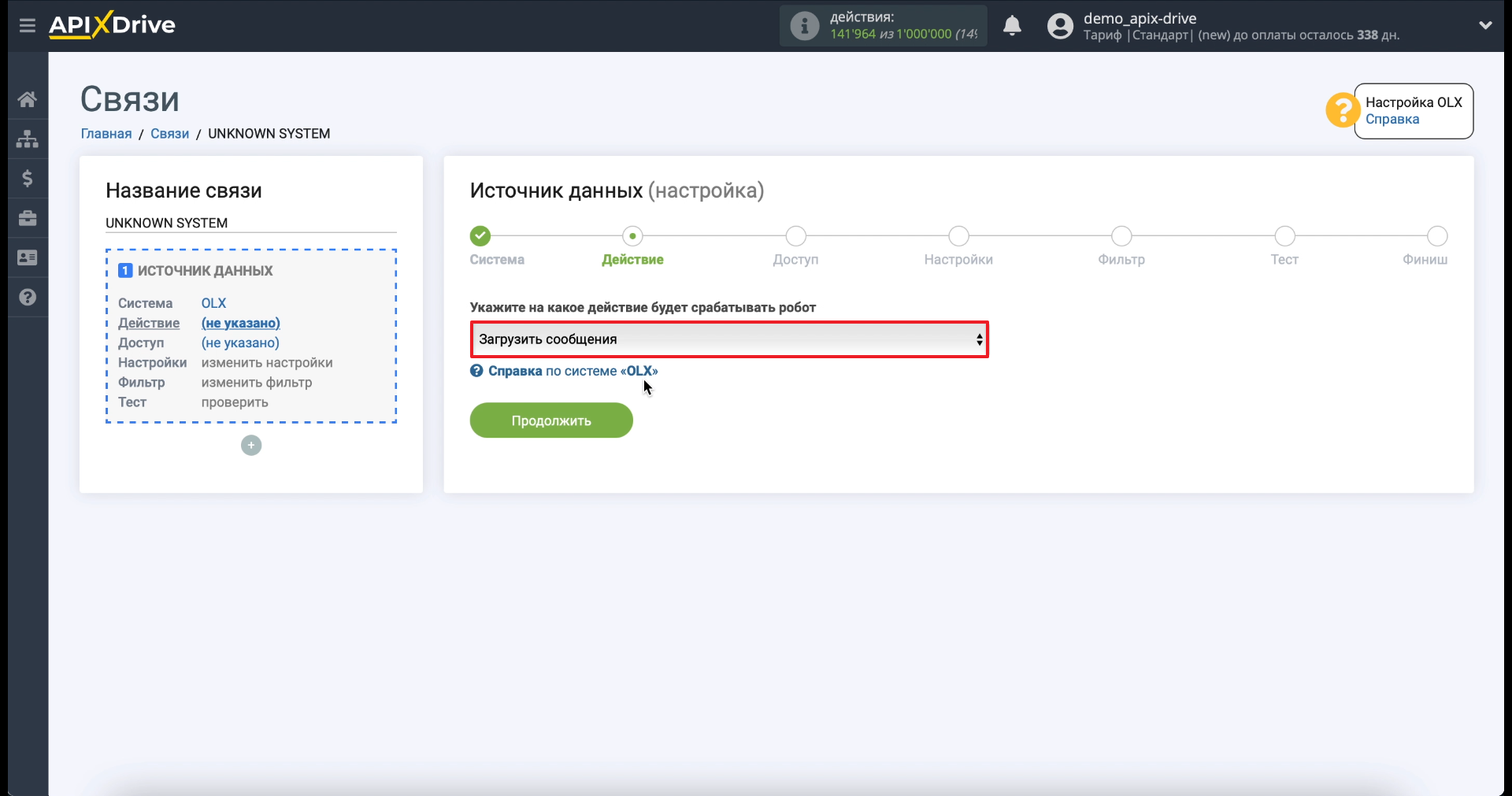This screenshot has width=1512, height=796.
Task: Open the notifications bell
Action: point(1012,26)
